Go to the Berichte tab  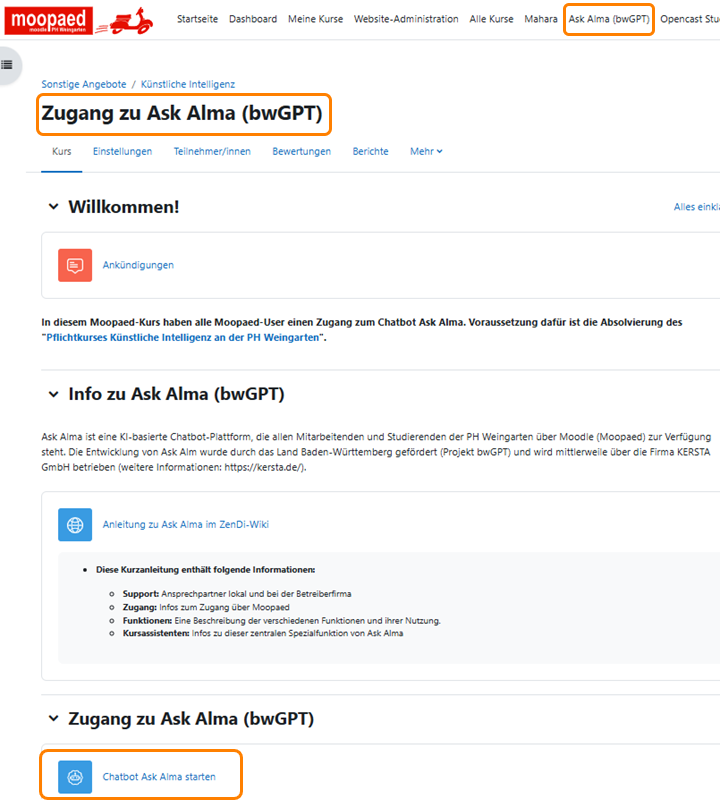click(x=370, y=151)
